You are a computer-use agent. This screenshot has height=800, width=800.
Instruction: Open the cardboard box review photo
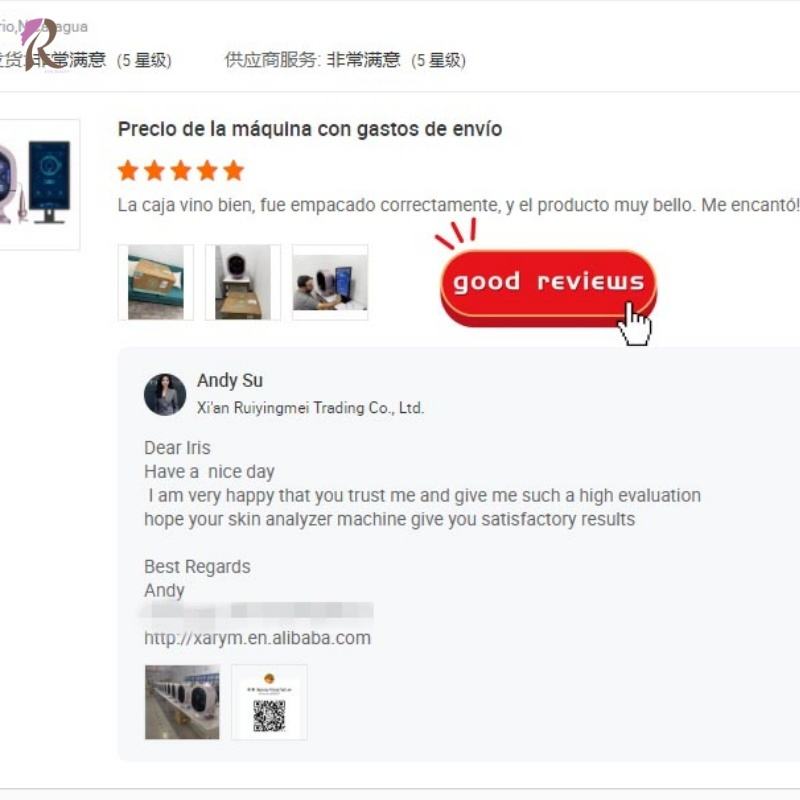[156, 282]
